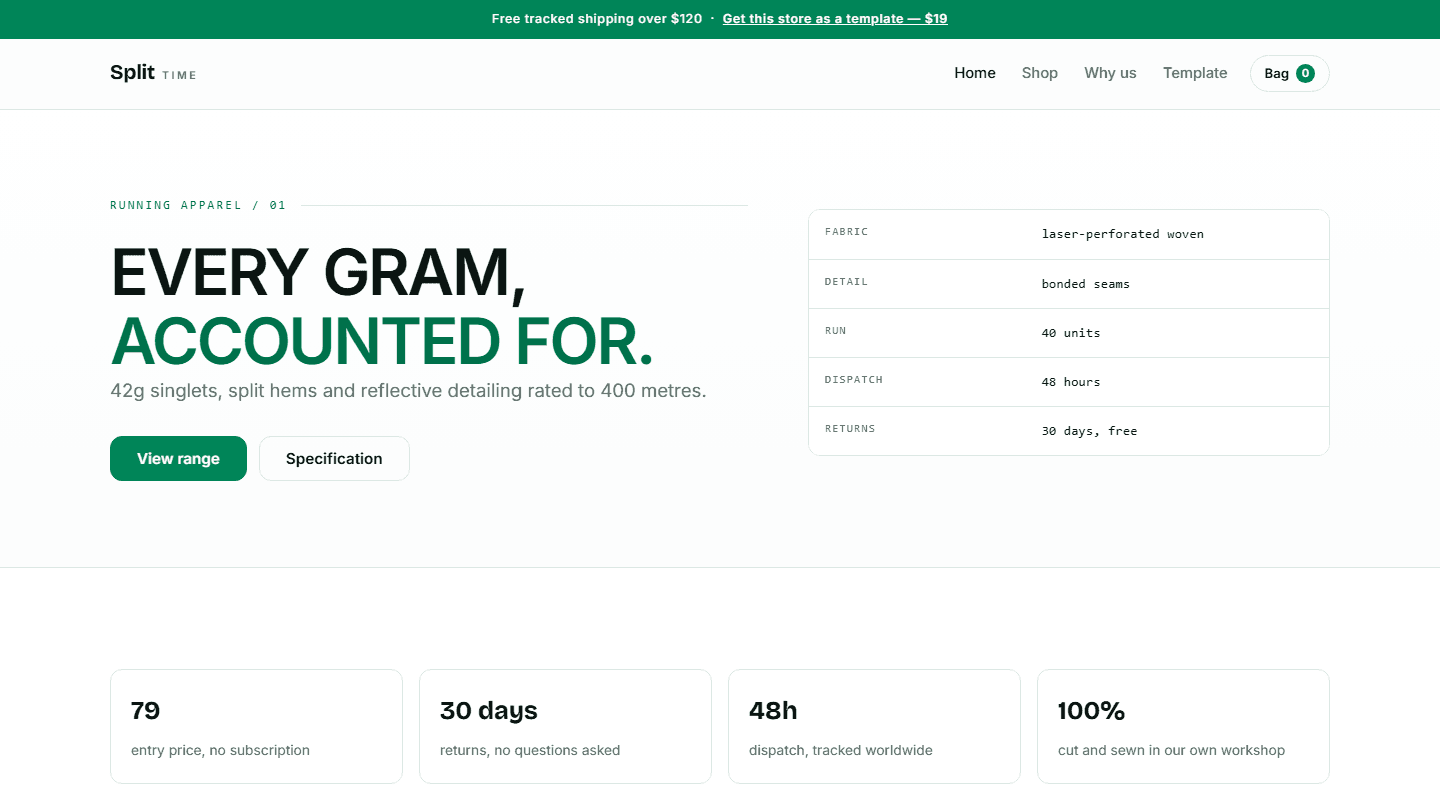This screenshot has height=810, width=1440.
Task: Click the green 'ACCOUNTED FOR.' headline
Action: point(382,341)
